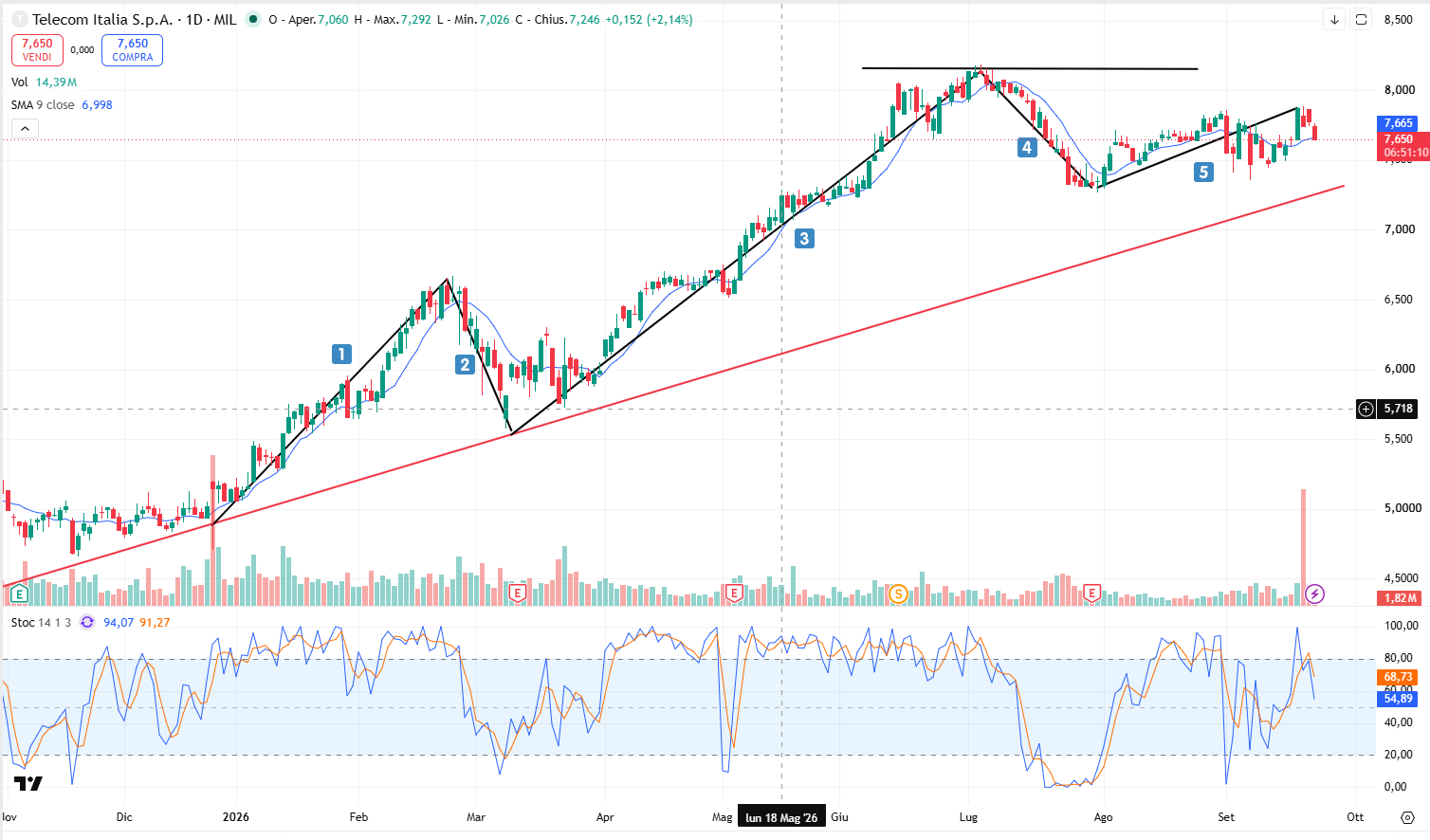Click the blue 7,665 price scale label

[1398, 123]
